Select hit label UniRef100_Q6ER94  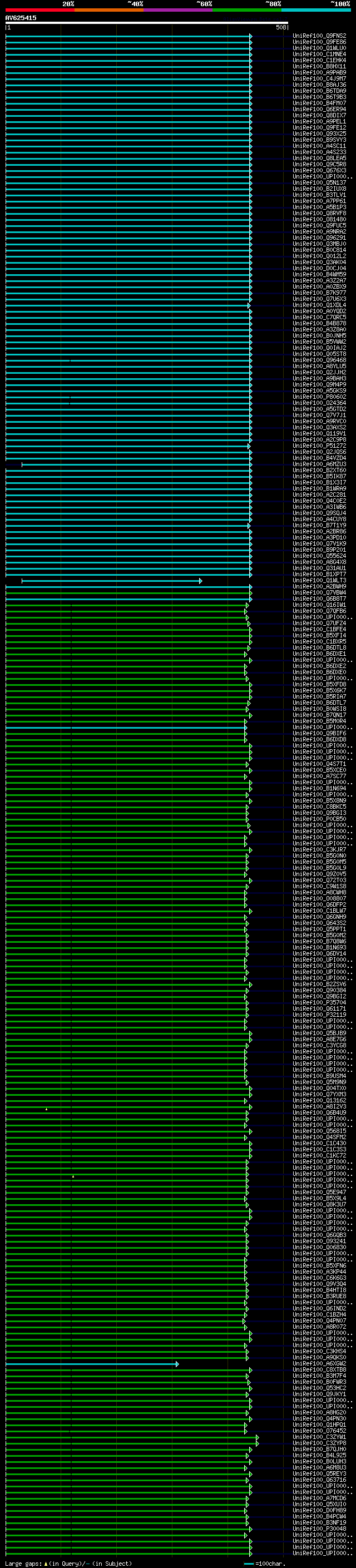319,109
